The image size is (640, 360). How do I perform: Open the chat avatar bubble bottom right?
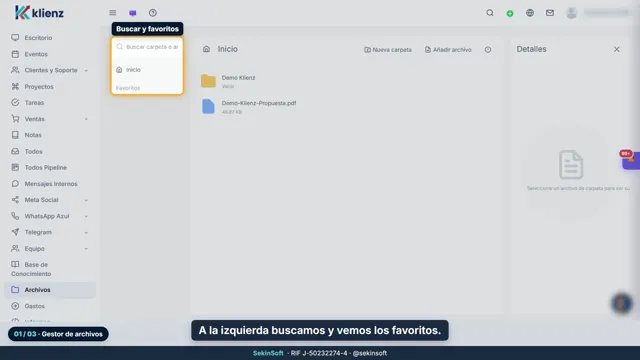(622, 303)
